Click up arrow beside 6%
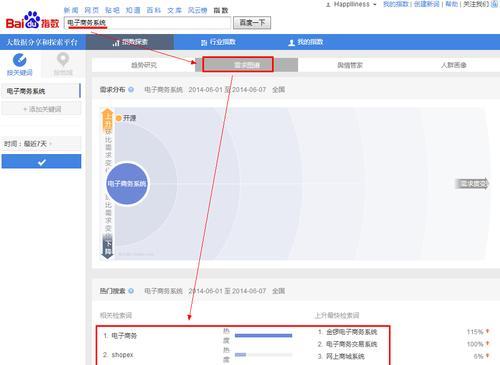Viewport: 500px width, 365px height. pos(487,356)
